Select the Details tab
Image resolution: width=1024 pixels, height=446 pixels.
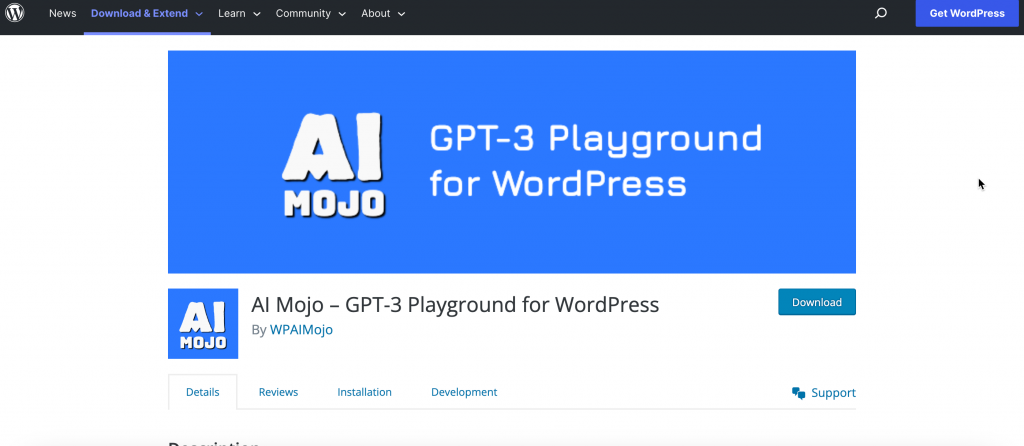[202, 392]
